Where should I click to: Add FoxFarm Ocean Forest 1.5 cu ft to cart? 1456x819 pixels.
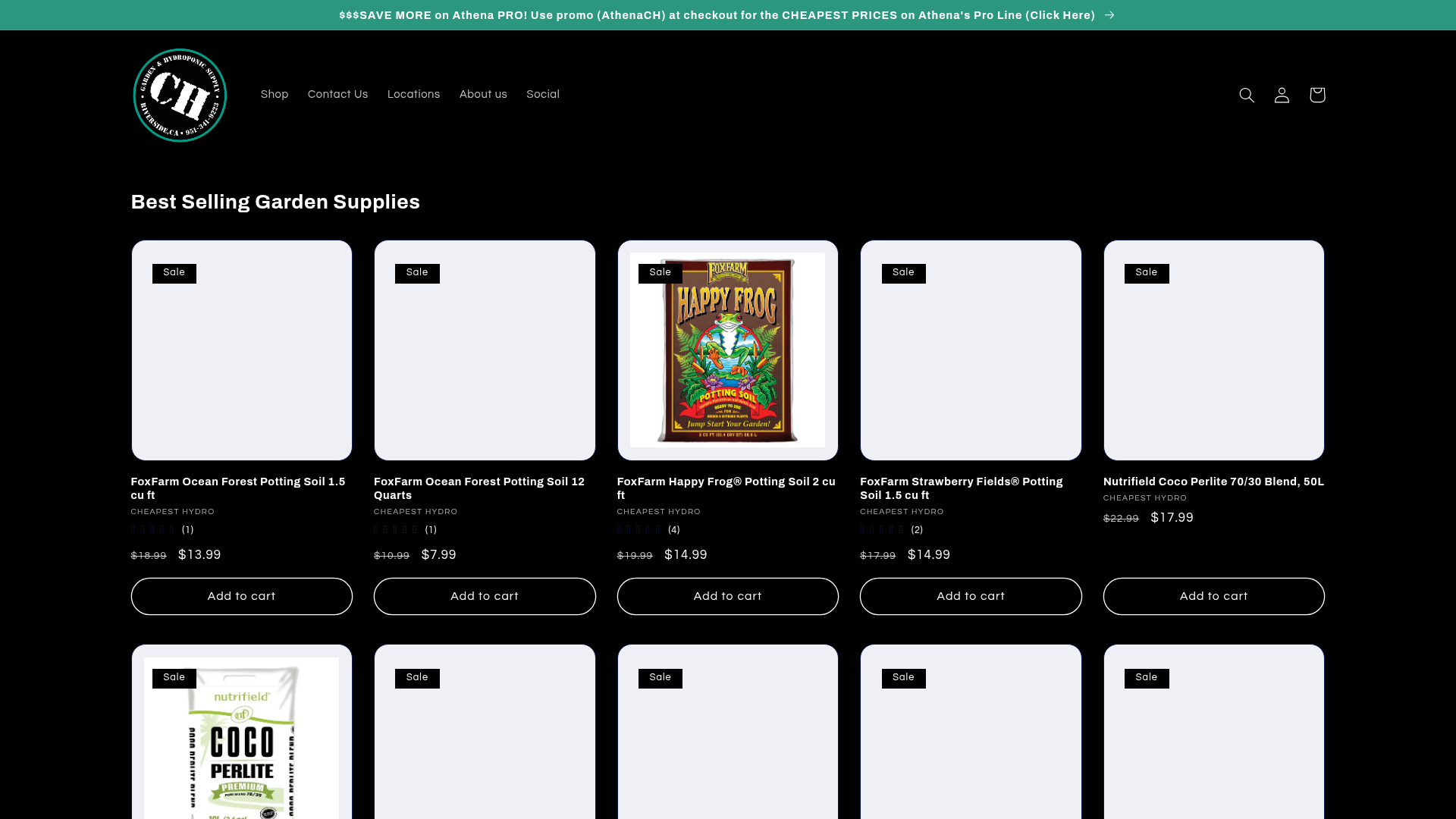(x=242, y=597)
